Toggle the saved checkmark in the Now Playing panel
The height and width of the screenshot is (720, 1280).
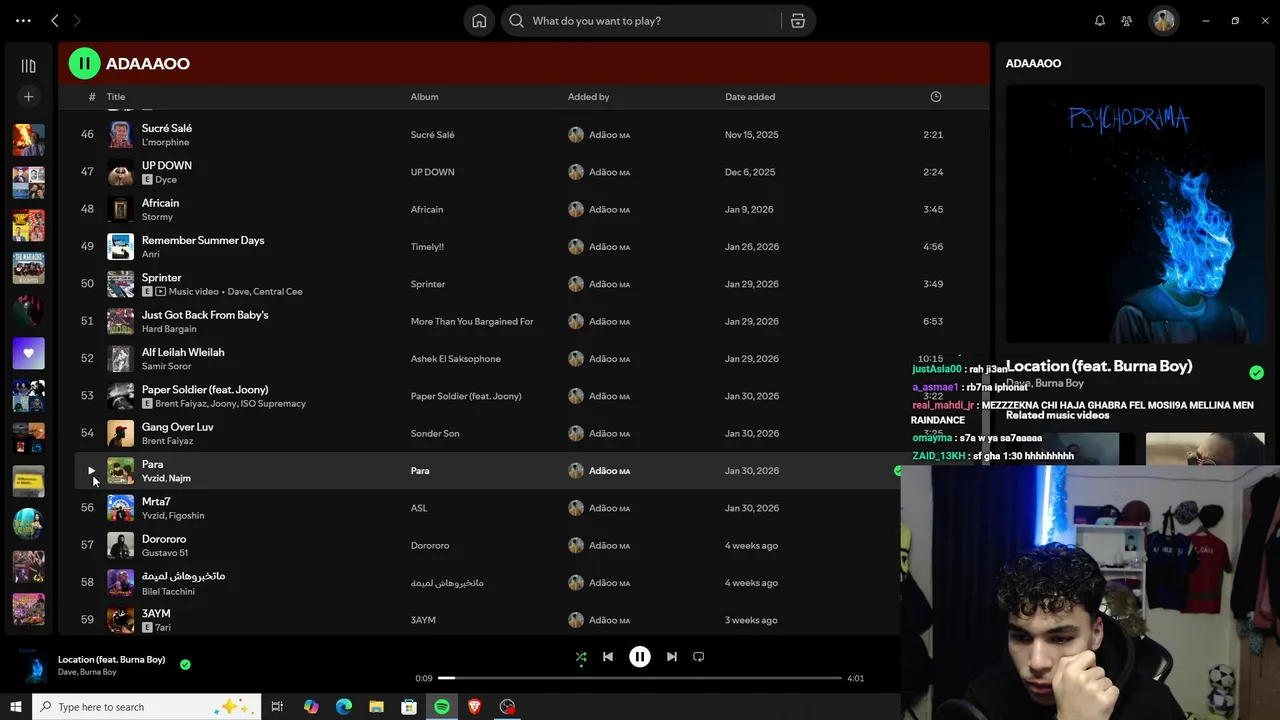pos(1256,373)
